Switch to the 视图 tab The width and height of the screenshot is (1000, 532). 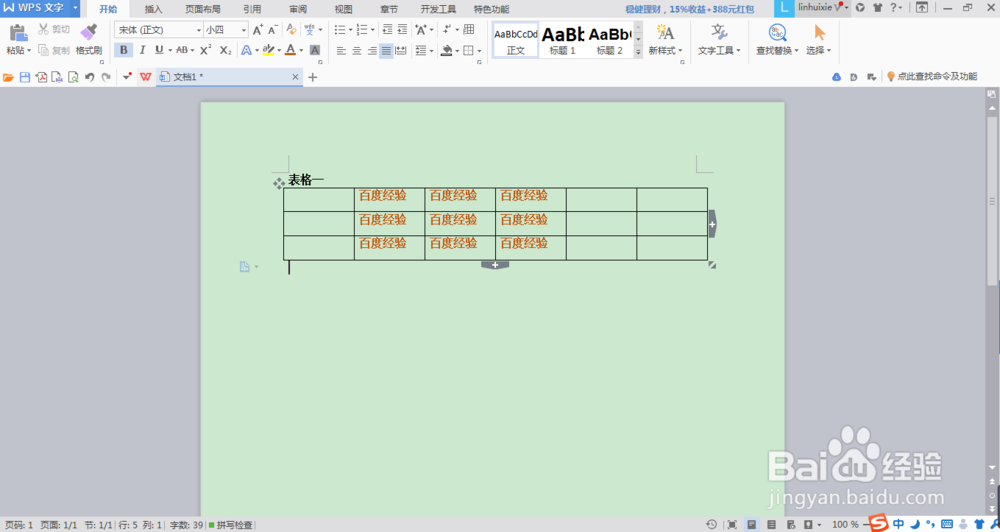click(x=343, y=9)
